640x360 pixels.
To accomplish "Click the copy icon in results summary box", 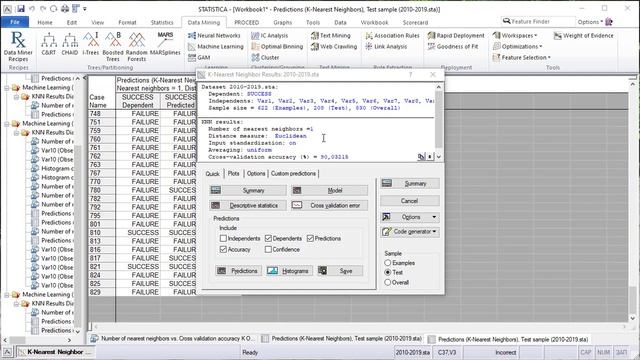I will click(421, 157).
